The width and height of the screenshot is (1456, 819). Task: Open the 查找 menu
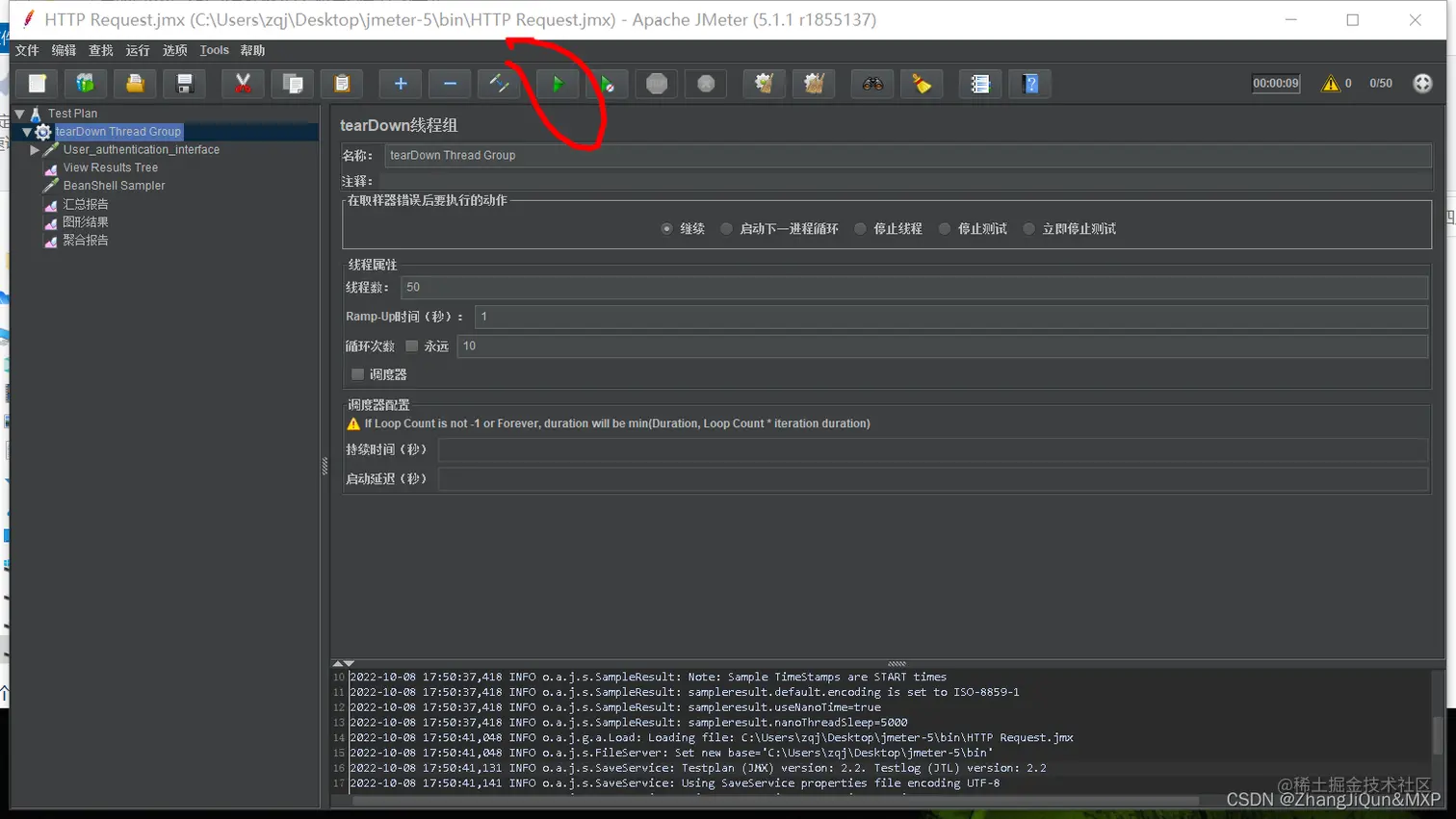pos(100,50)
